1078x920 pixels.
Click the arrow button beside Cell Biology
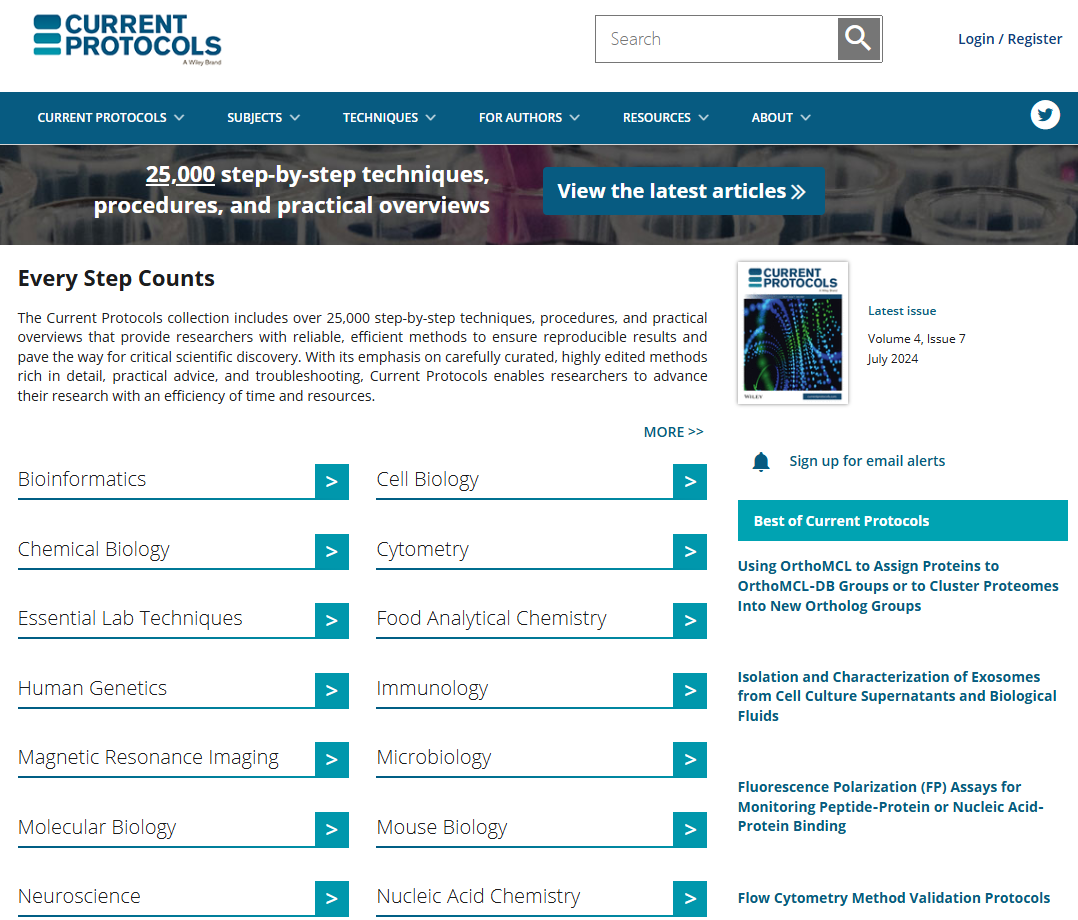tap(690, 481)
